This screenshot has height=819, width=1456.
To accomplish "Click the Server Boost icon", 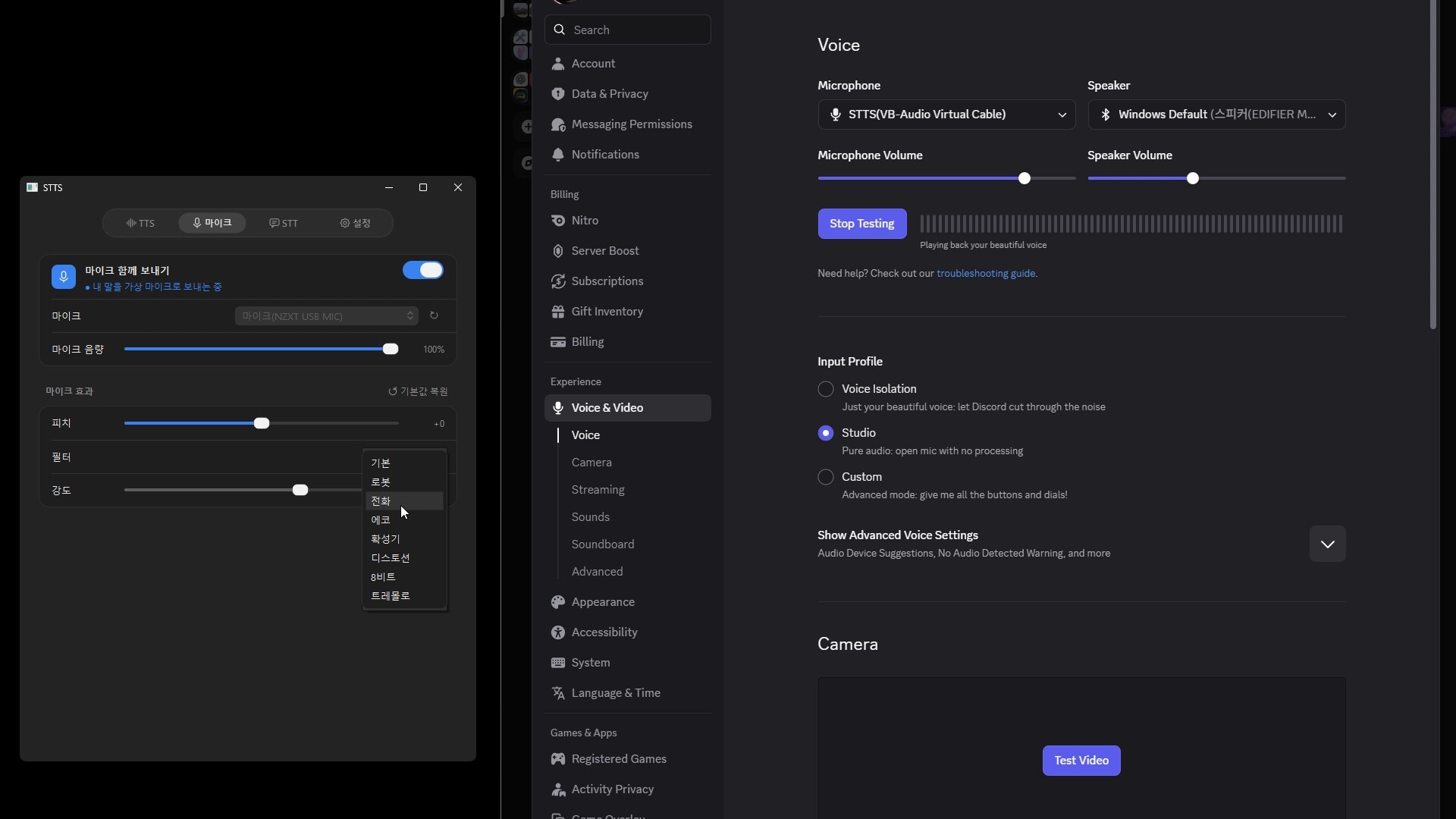I will pyautogui.click(x=558, y=251).
